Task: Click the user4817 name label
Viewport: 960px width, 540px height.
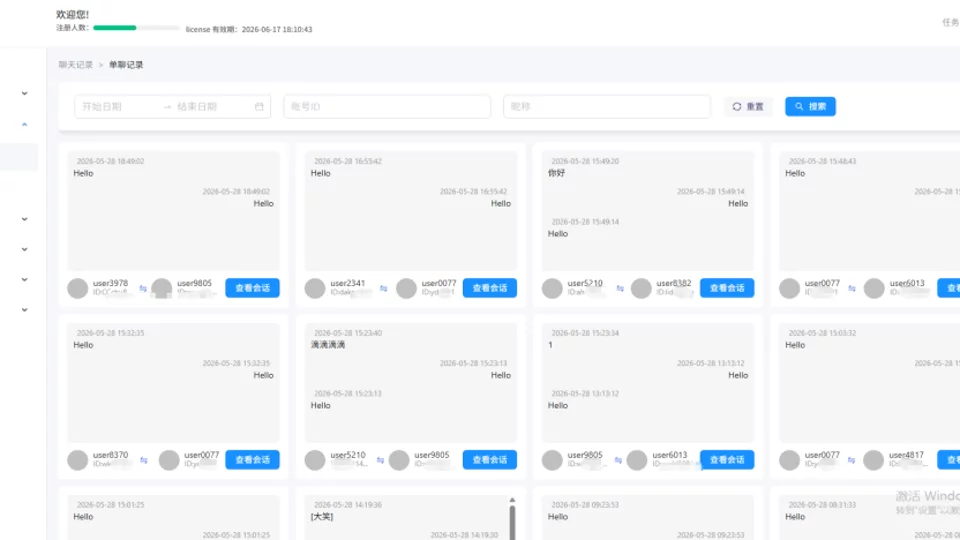Action: coord(906,455)
